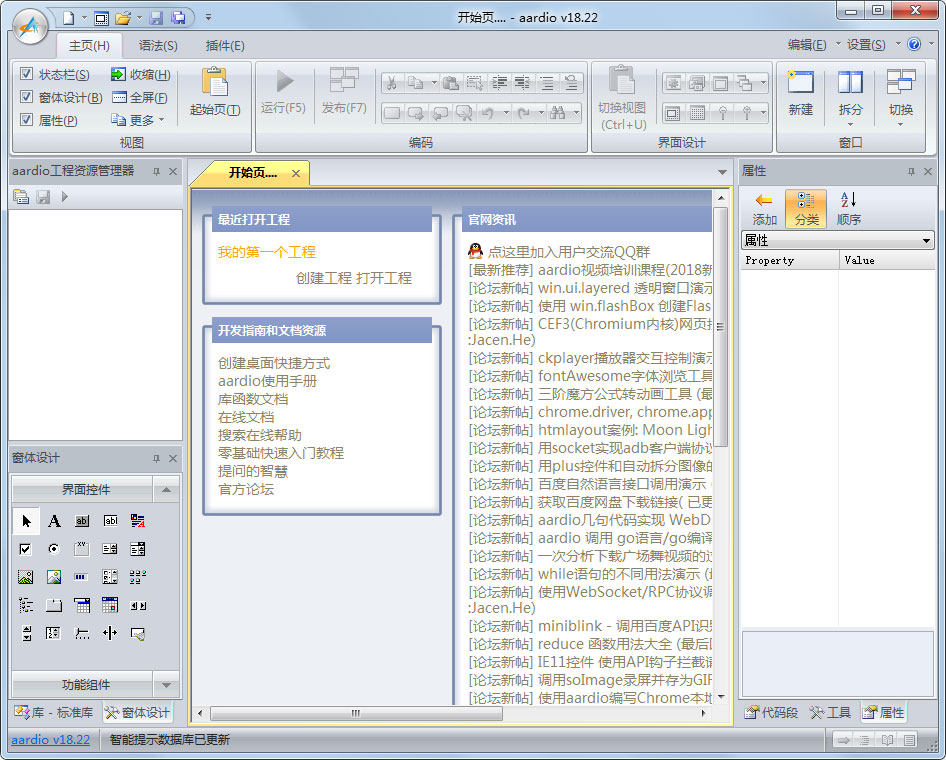Choose the tab control icon in the toolbox

[54, 605]
